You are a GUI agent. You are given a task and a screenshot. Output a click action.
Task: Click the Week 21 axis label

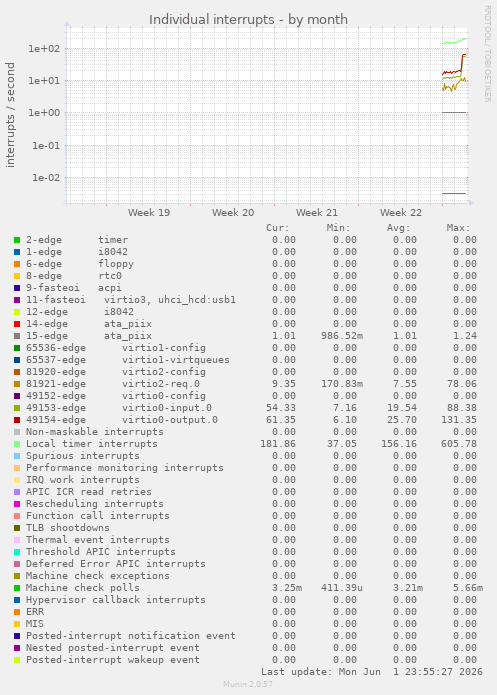317,213
